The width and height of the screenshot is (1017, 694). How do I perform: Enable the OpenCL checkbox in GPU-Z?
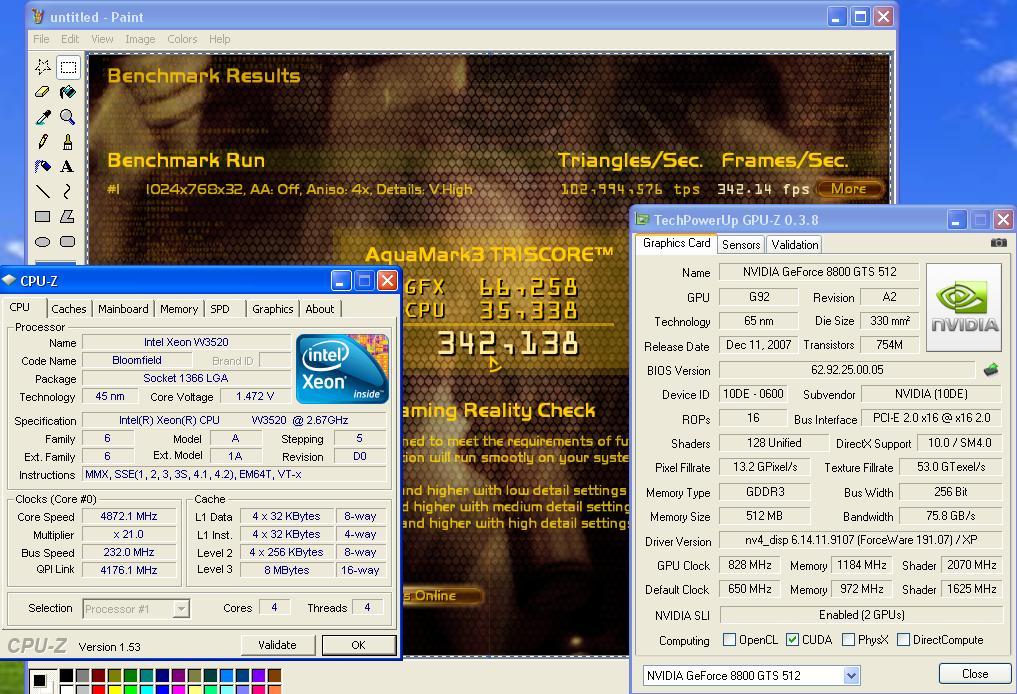pyautogui.click(x=729, y=640)
